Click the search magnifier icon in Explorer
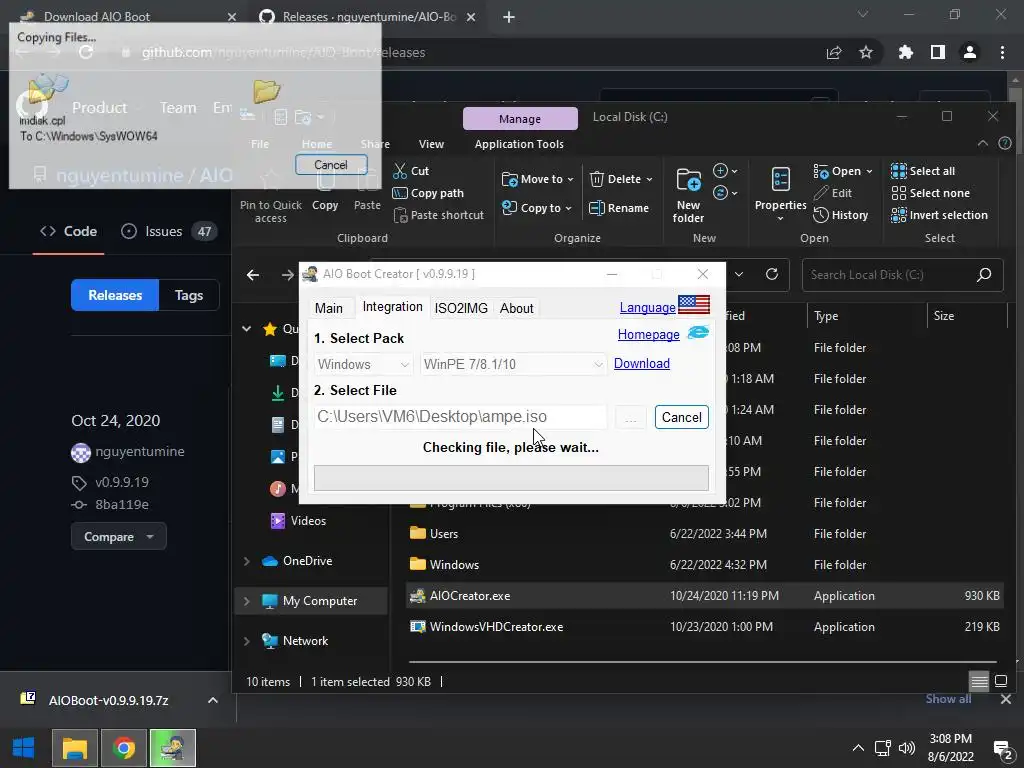The height and width of the screenshot is (768, 1024). point(984,275)
